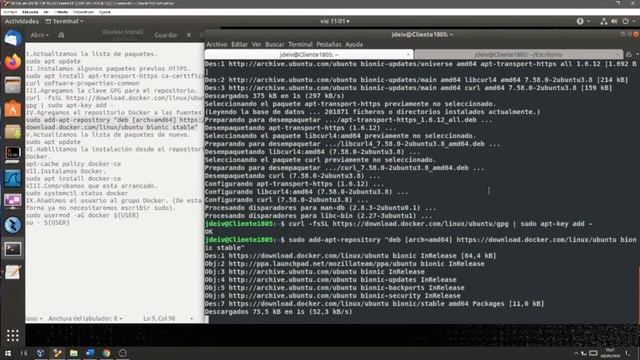
Task: Click the "OK" output line in terminal
Action: click(x=209, y=231)
